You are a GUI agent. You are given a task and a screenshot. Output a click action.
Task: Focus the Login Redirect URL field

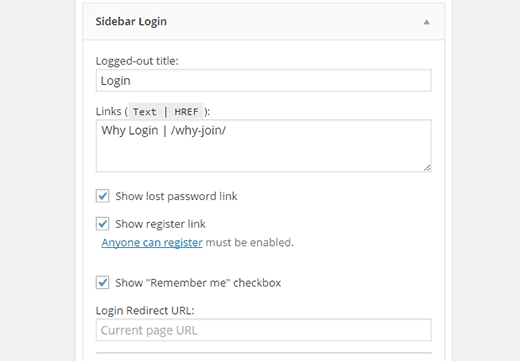coord(263,330)
